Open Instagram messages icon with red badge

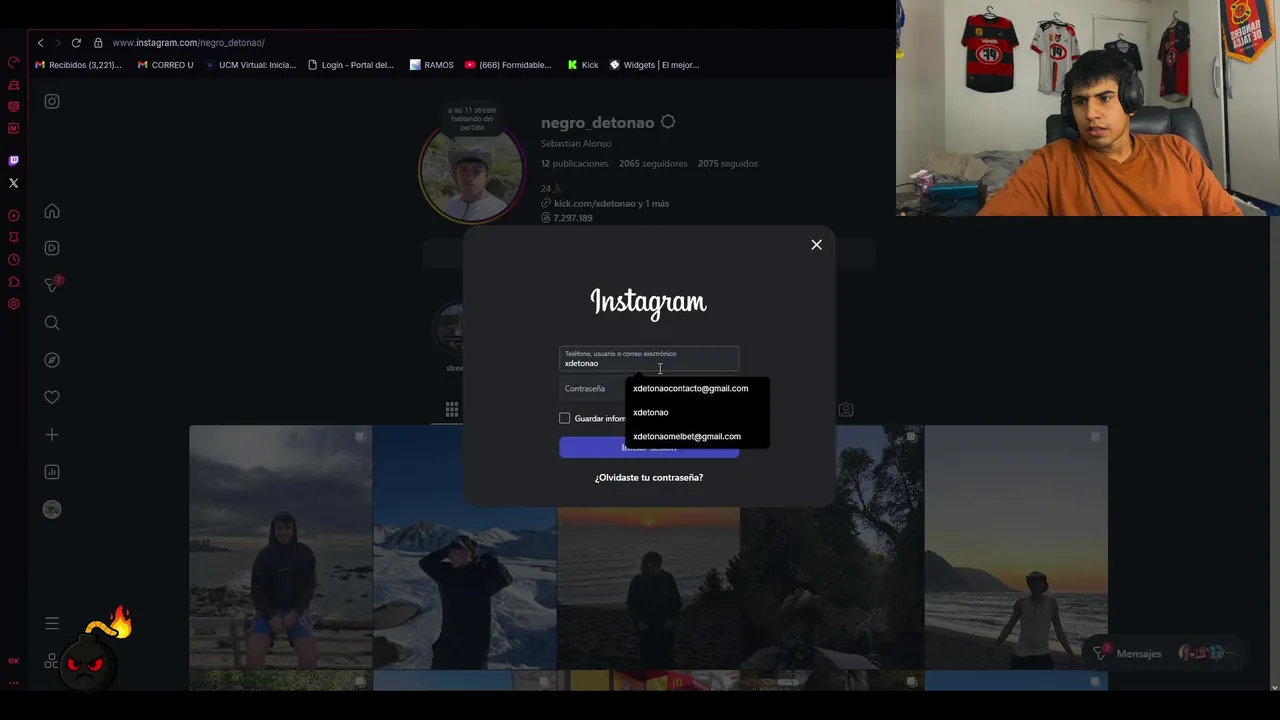[x=52, y=285]
